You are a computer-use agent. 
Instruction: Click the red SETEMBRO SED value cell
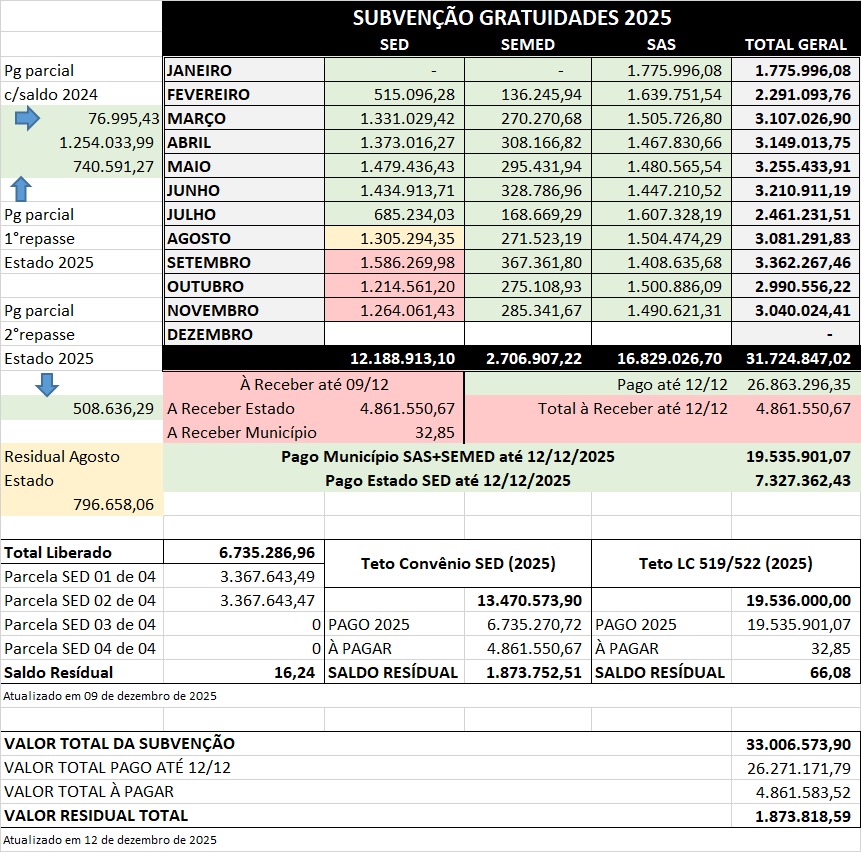coord(394,263)
